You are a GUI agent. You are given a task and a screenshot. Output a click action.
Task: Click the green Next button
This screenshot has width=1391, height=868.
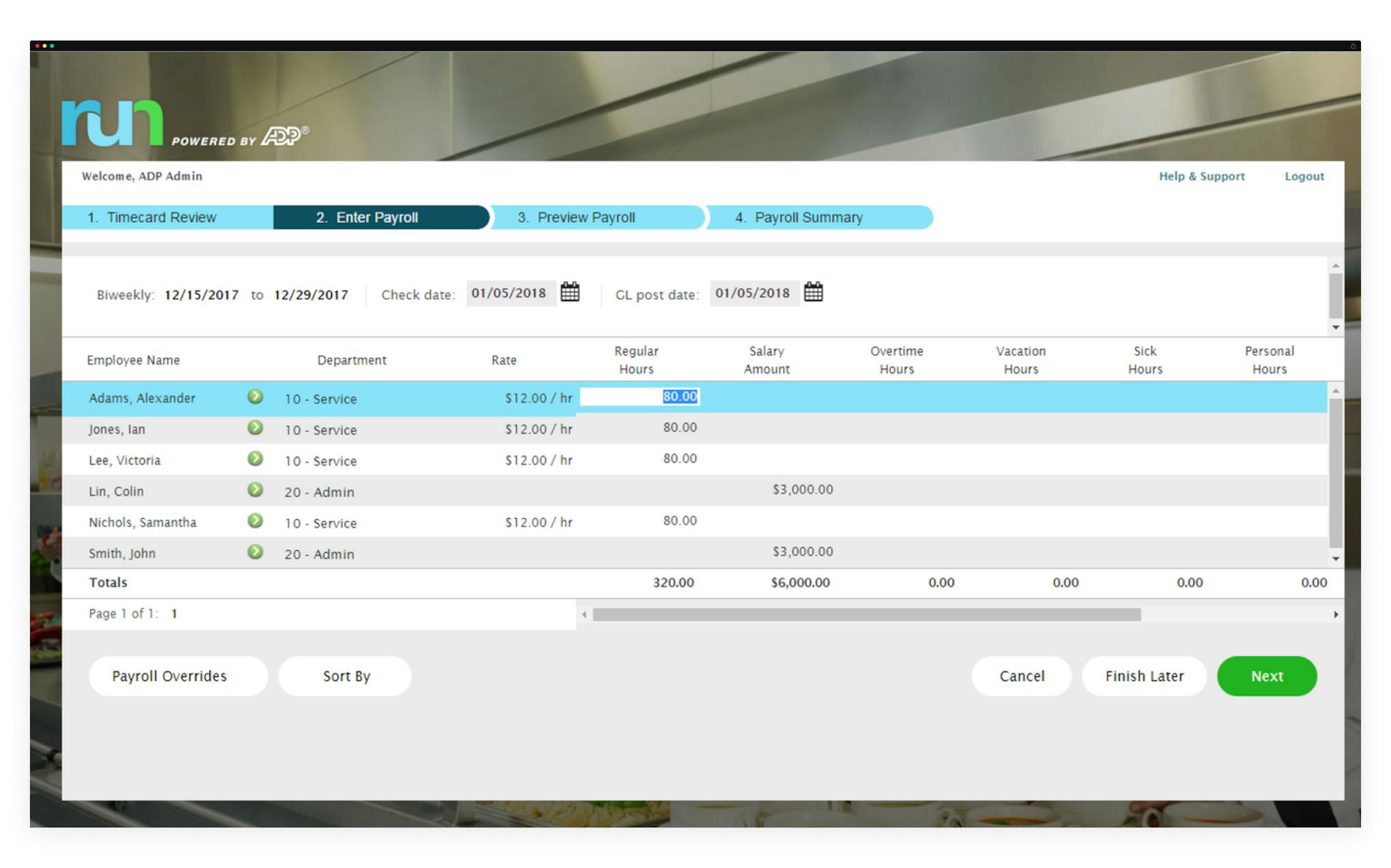(x=1267, y=676)
